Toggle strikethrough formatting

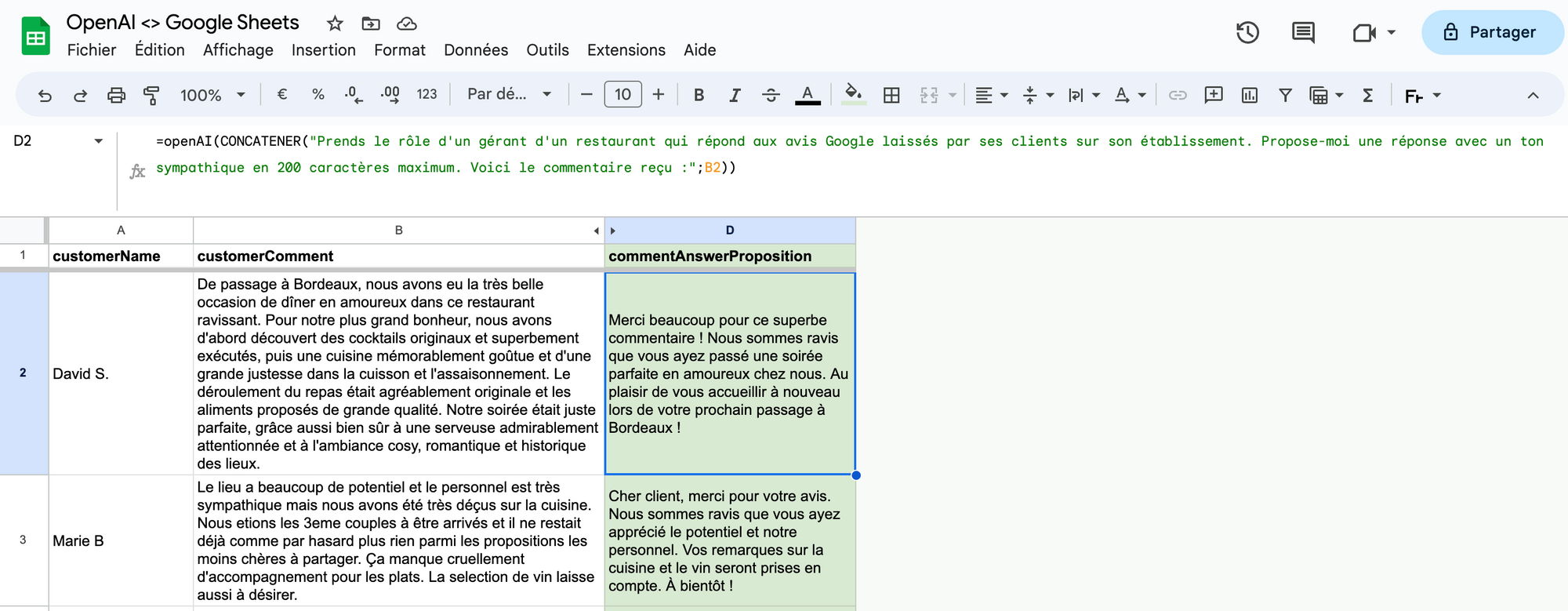pyautogui.click(x=771, y=96)
